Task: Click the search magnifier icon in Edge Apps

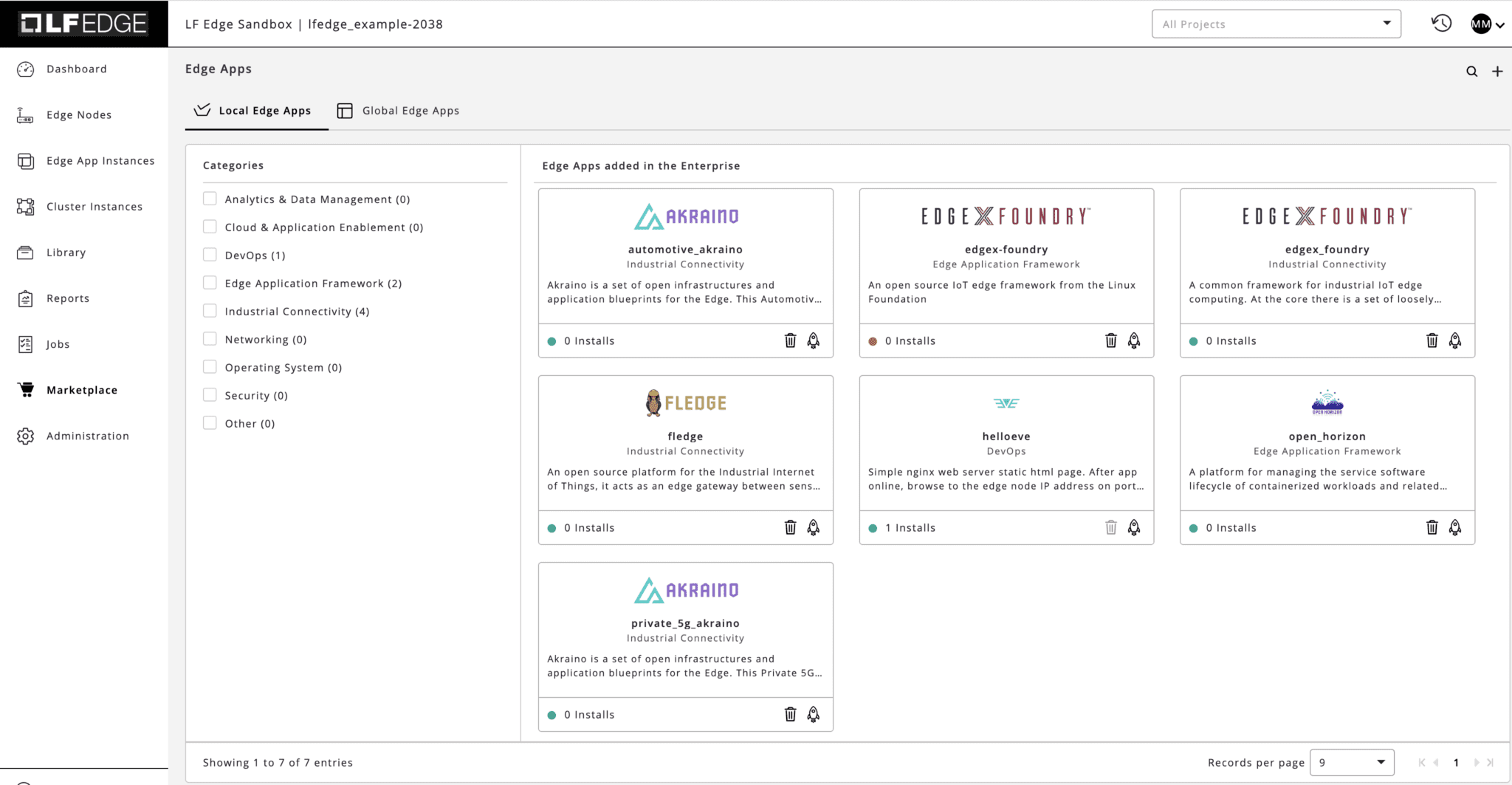Action: tap(1471, 72)
